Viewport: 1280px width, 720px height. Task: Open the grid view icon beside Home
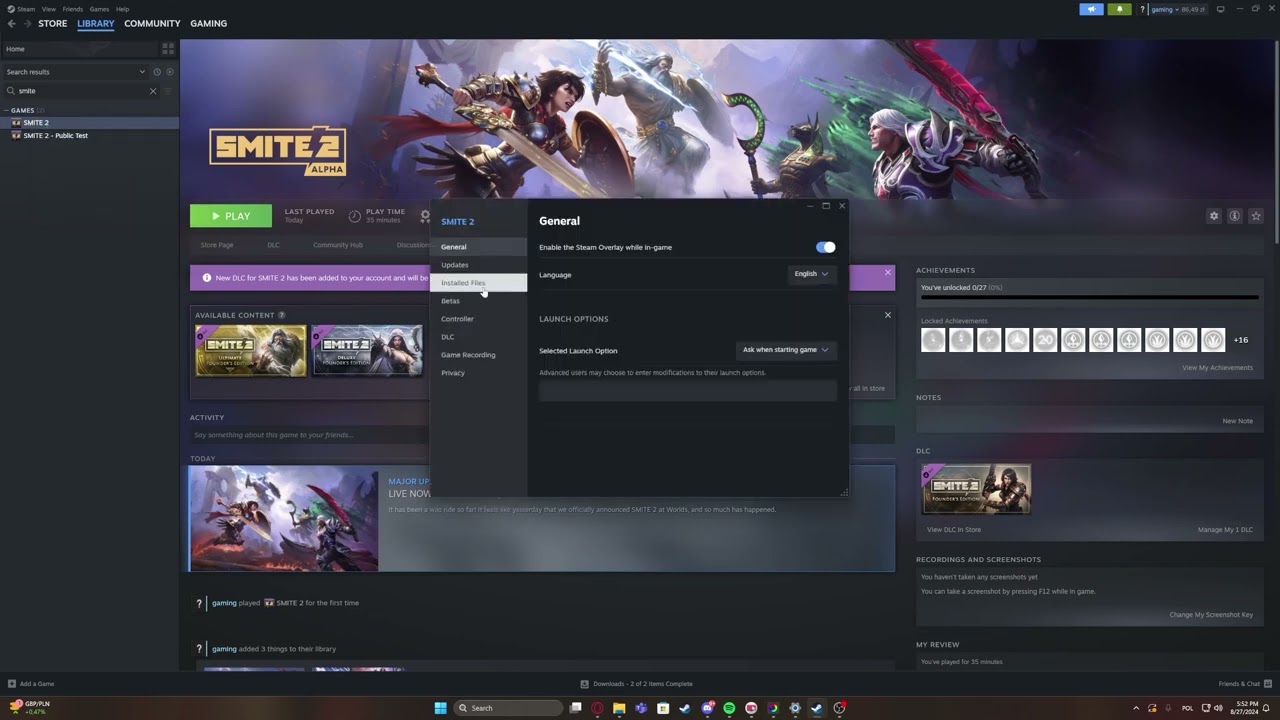(x=167, y=48)
